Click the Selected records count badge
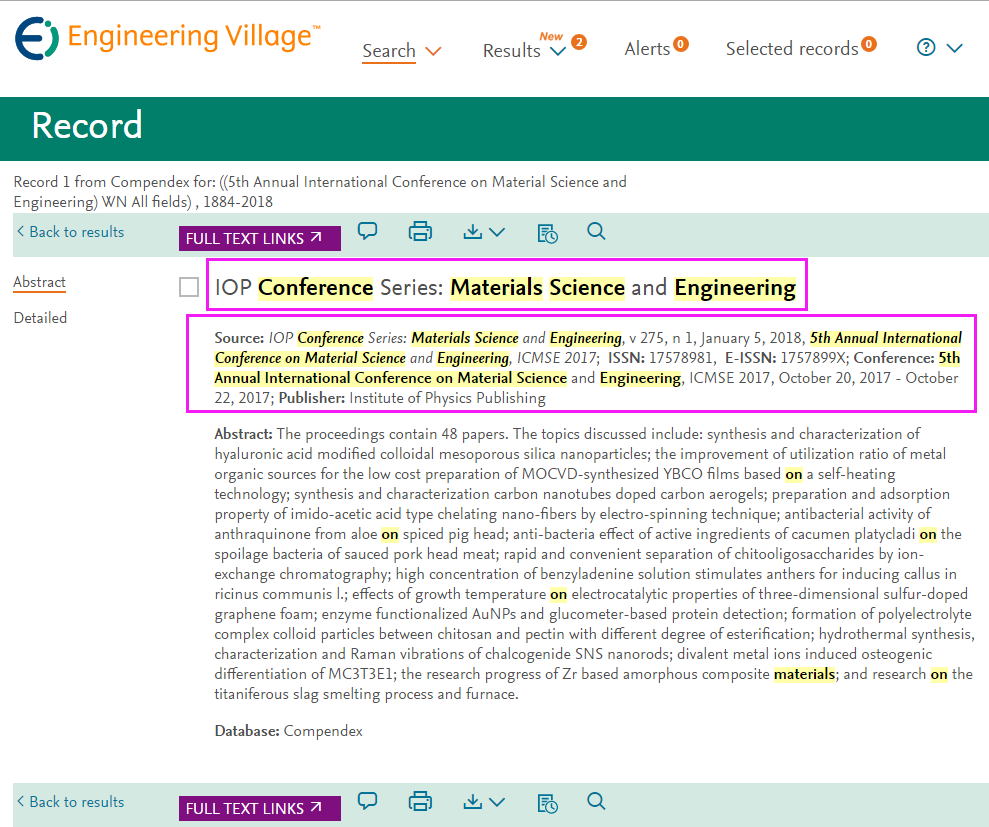The height and width of the screenshot is (827, 989). (869, 44)
